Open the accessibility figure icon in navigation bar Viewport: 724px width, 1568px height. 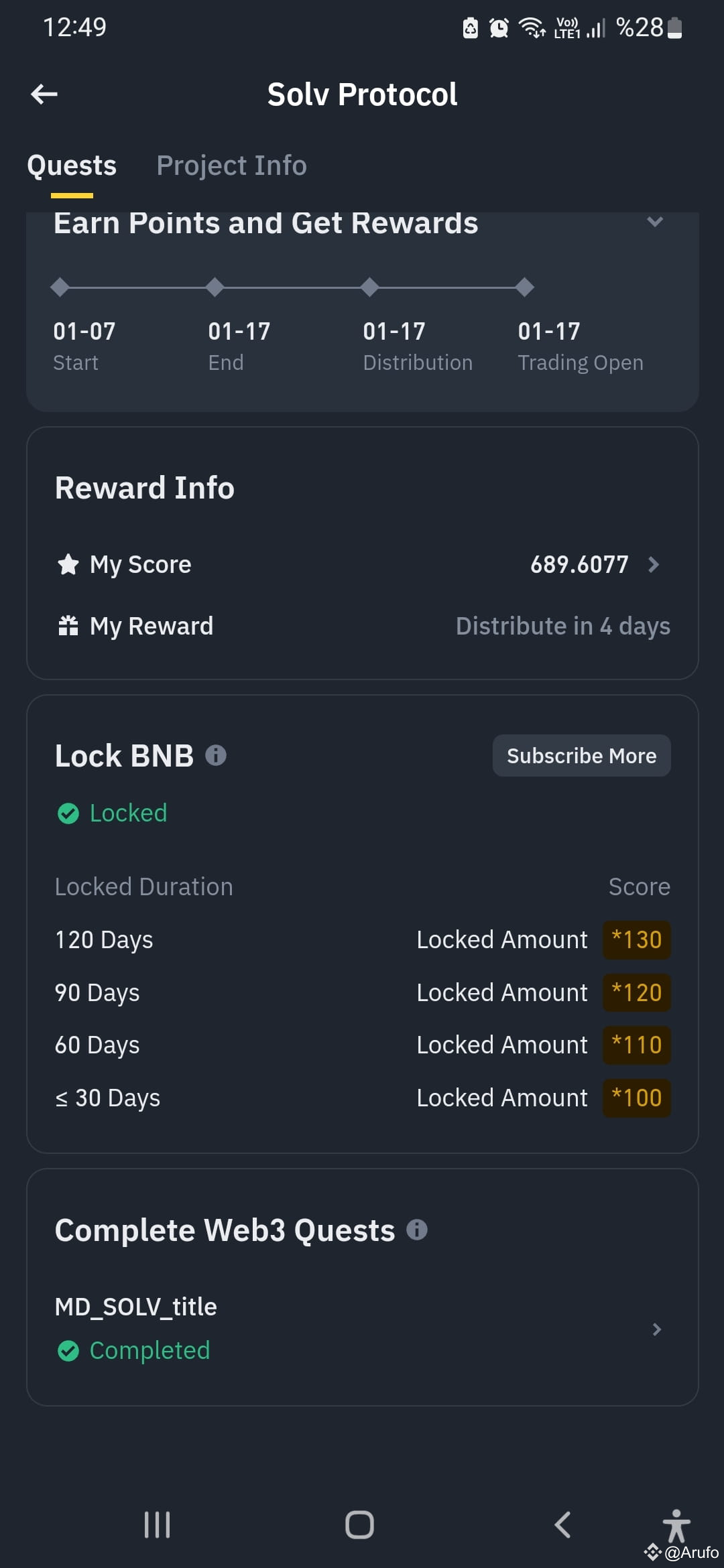(x=676, y=1524)
